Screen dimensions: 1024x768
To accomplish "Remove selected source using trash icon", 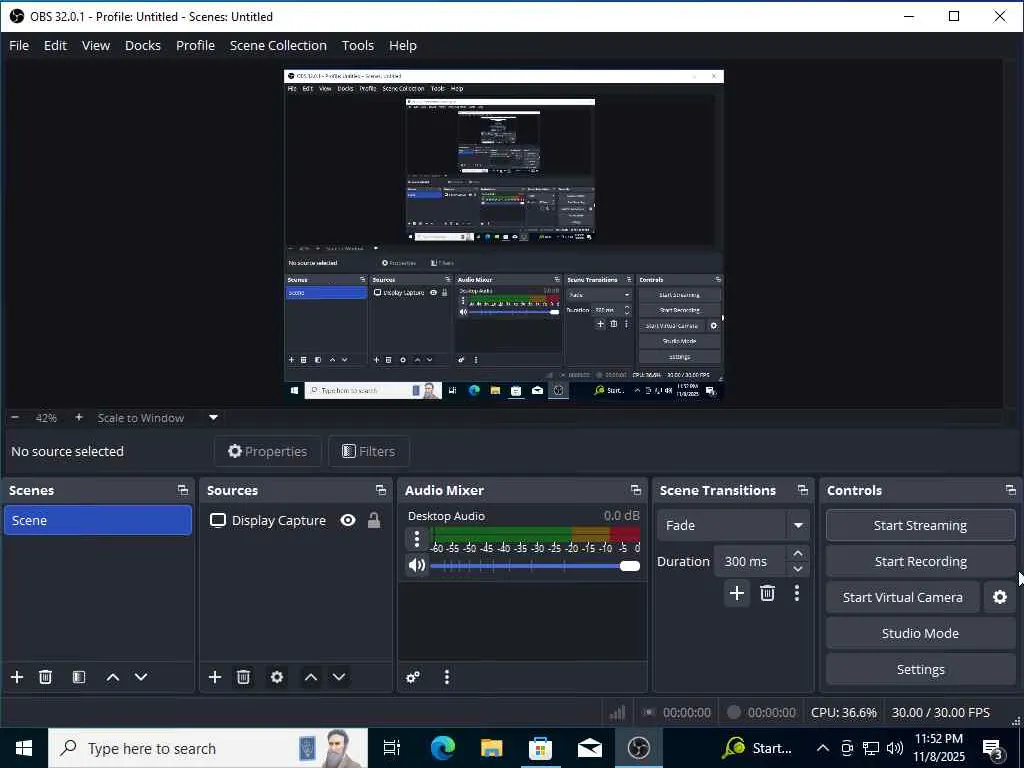I will [243, 677].
